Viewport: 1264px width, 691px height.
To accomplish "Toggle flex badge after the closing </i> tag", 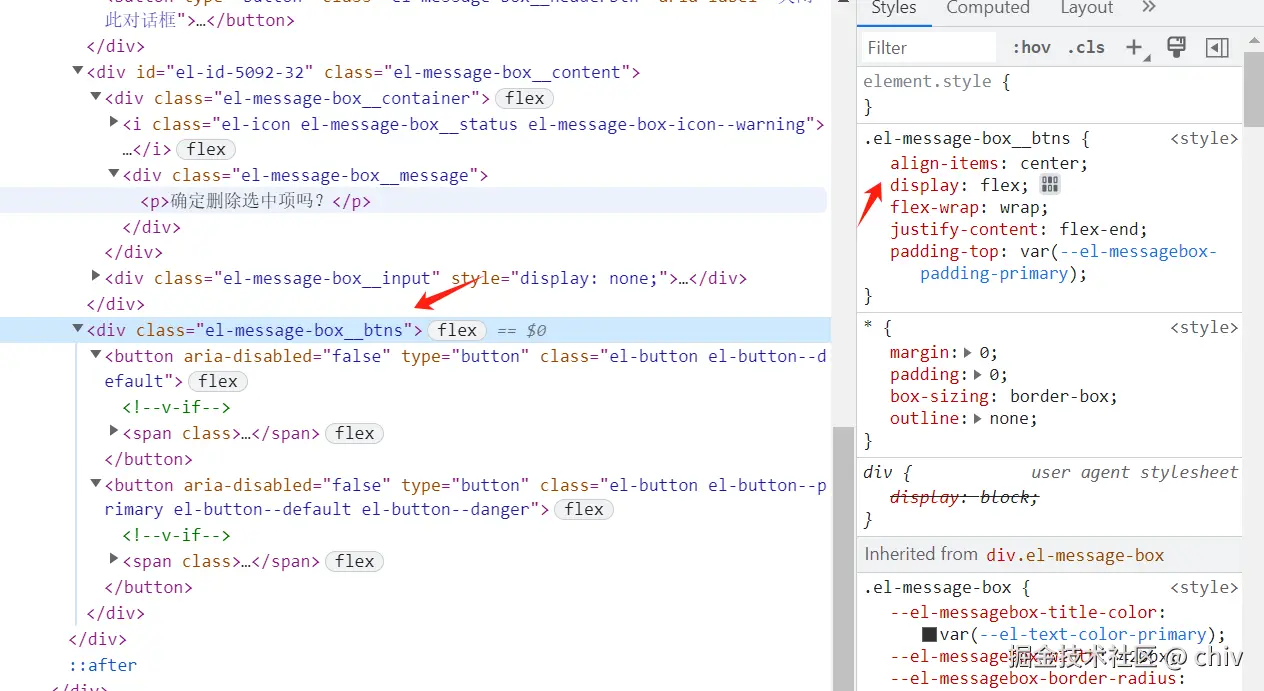I will click(206, 149).
